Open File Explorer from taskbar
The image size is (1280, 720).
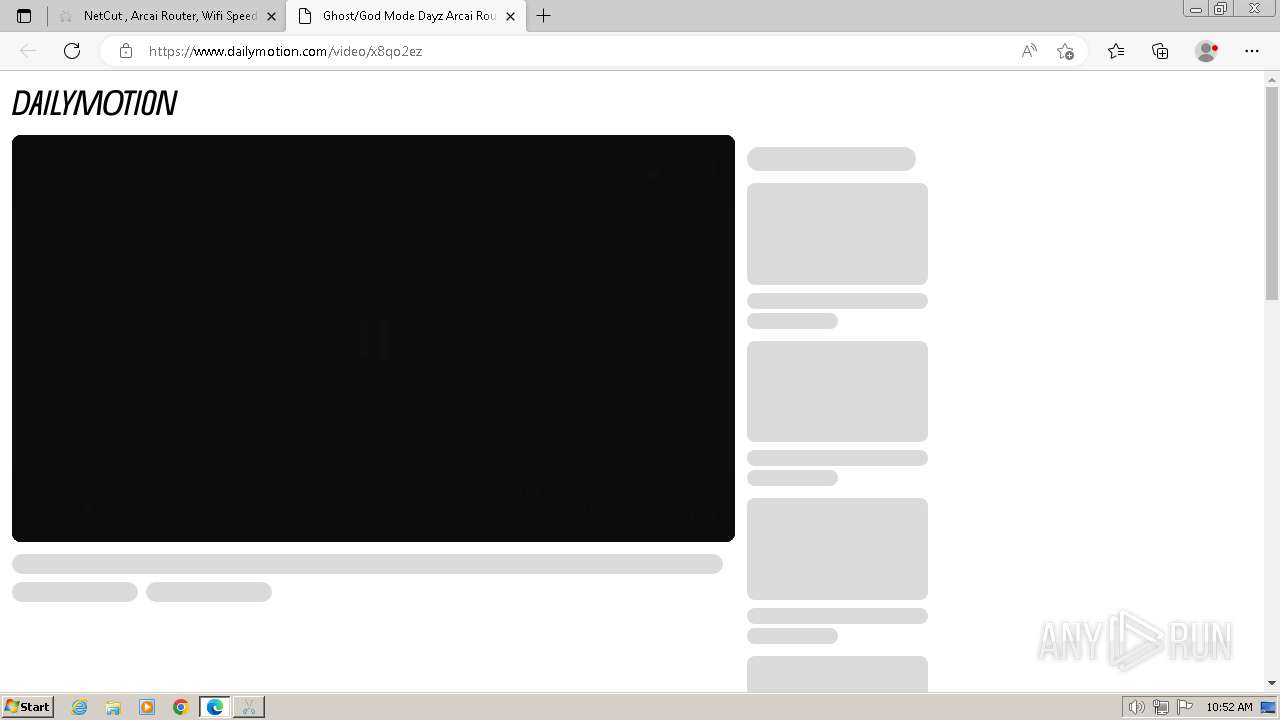pos(113,707)
